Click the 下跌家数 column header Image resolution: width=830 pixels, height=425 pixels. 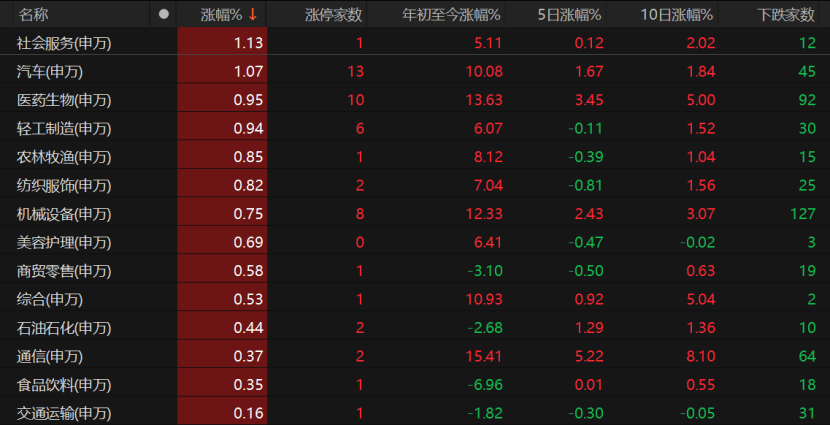[x=786, y=14]
